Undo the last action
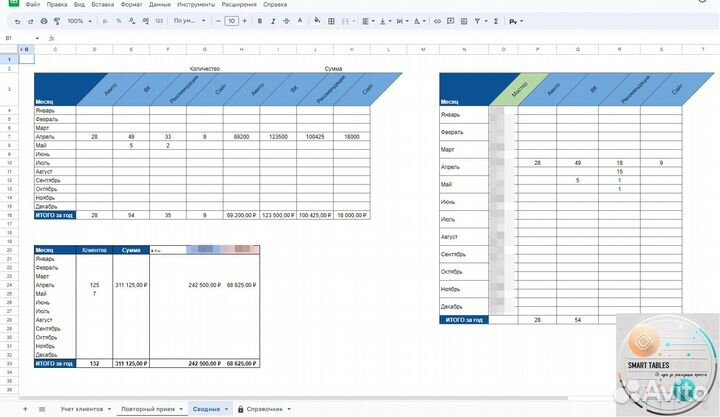Screen dimensions: 720x417 point(17,21)
